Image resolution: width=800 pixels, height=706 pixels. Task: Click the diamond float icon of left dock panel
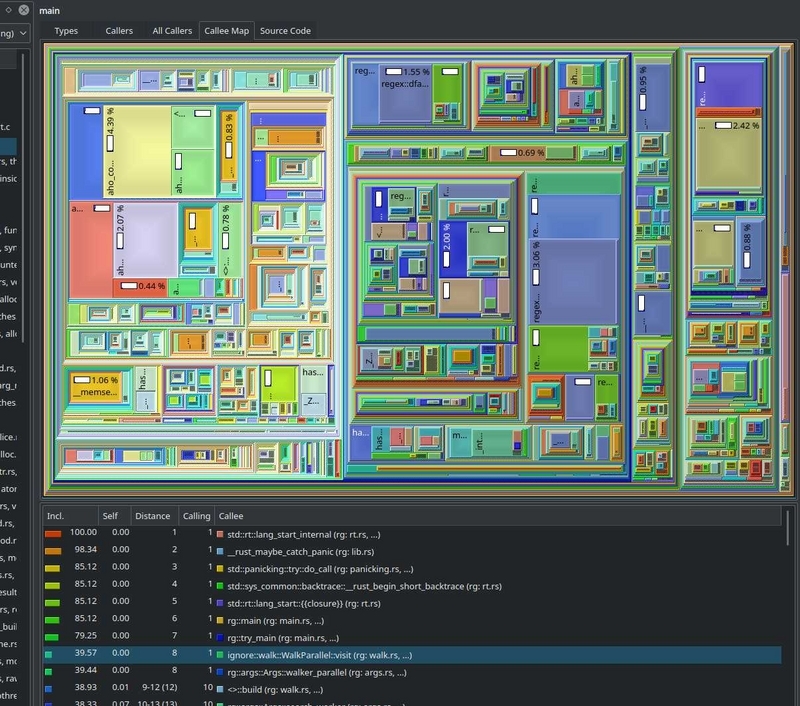coord(8,10)
